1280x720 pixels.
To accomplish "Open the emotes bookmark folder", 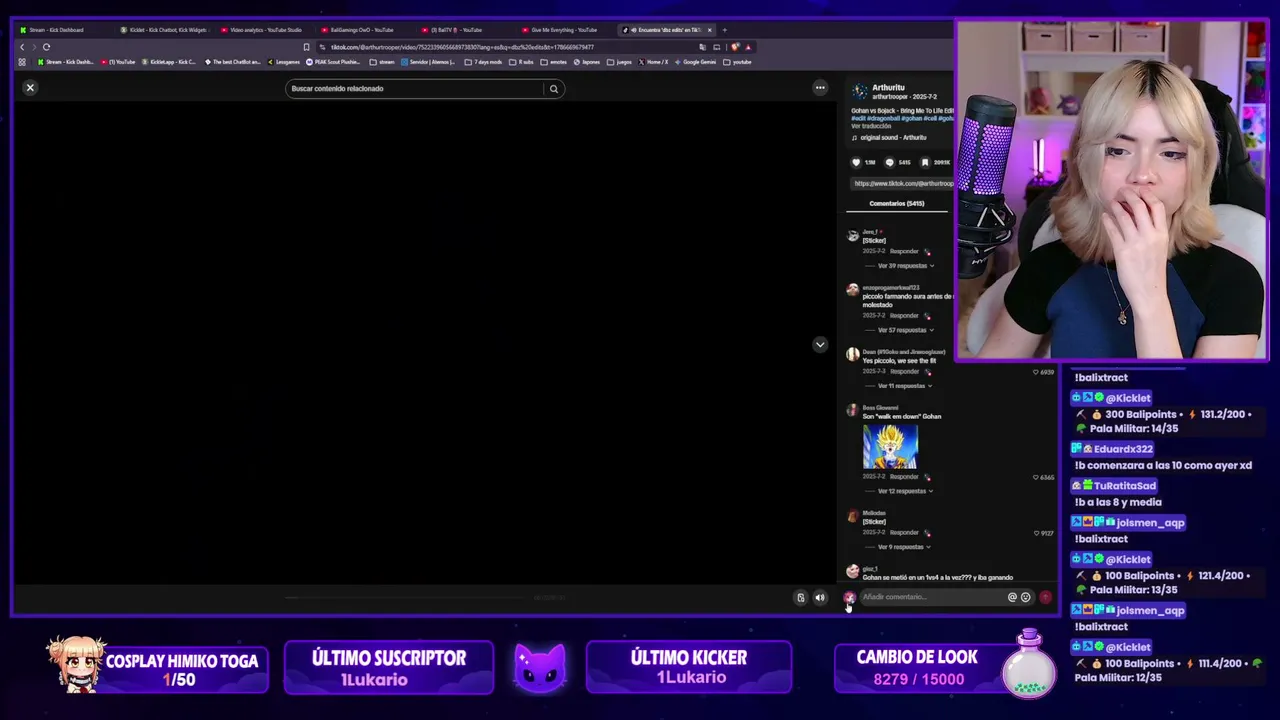I will pyautogui.click(x=555, y=62).
